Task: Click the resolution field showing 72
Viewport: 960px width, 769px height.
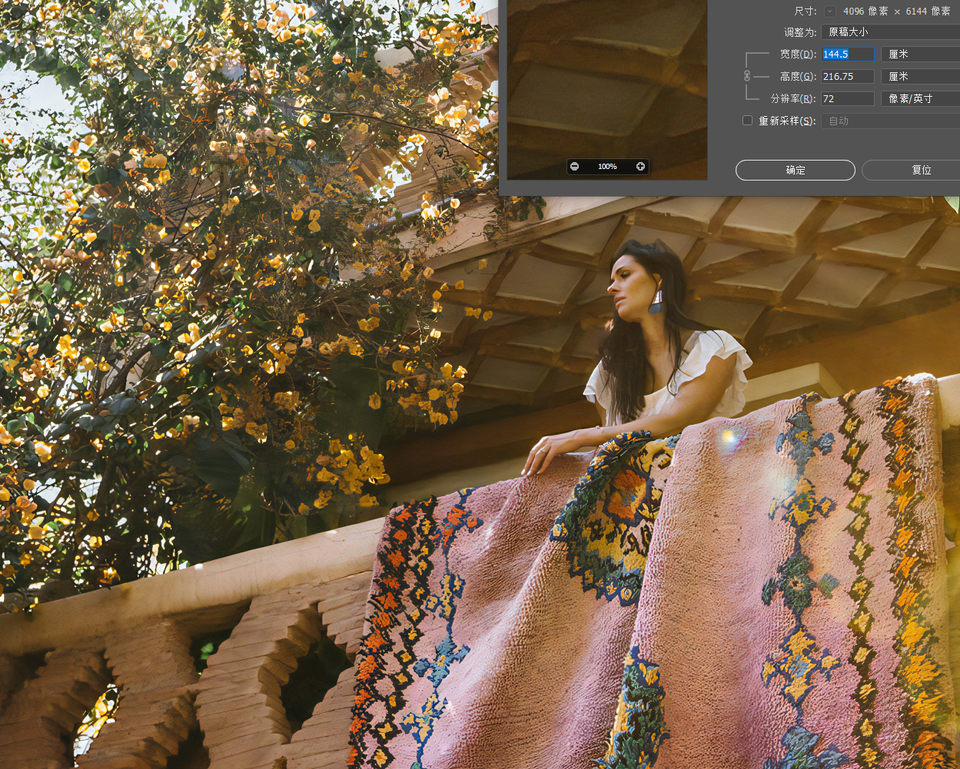Action: point(847,98)
